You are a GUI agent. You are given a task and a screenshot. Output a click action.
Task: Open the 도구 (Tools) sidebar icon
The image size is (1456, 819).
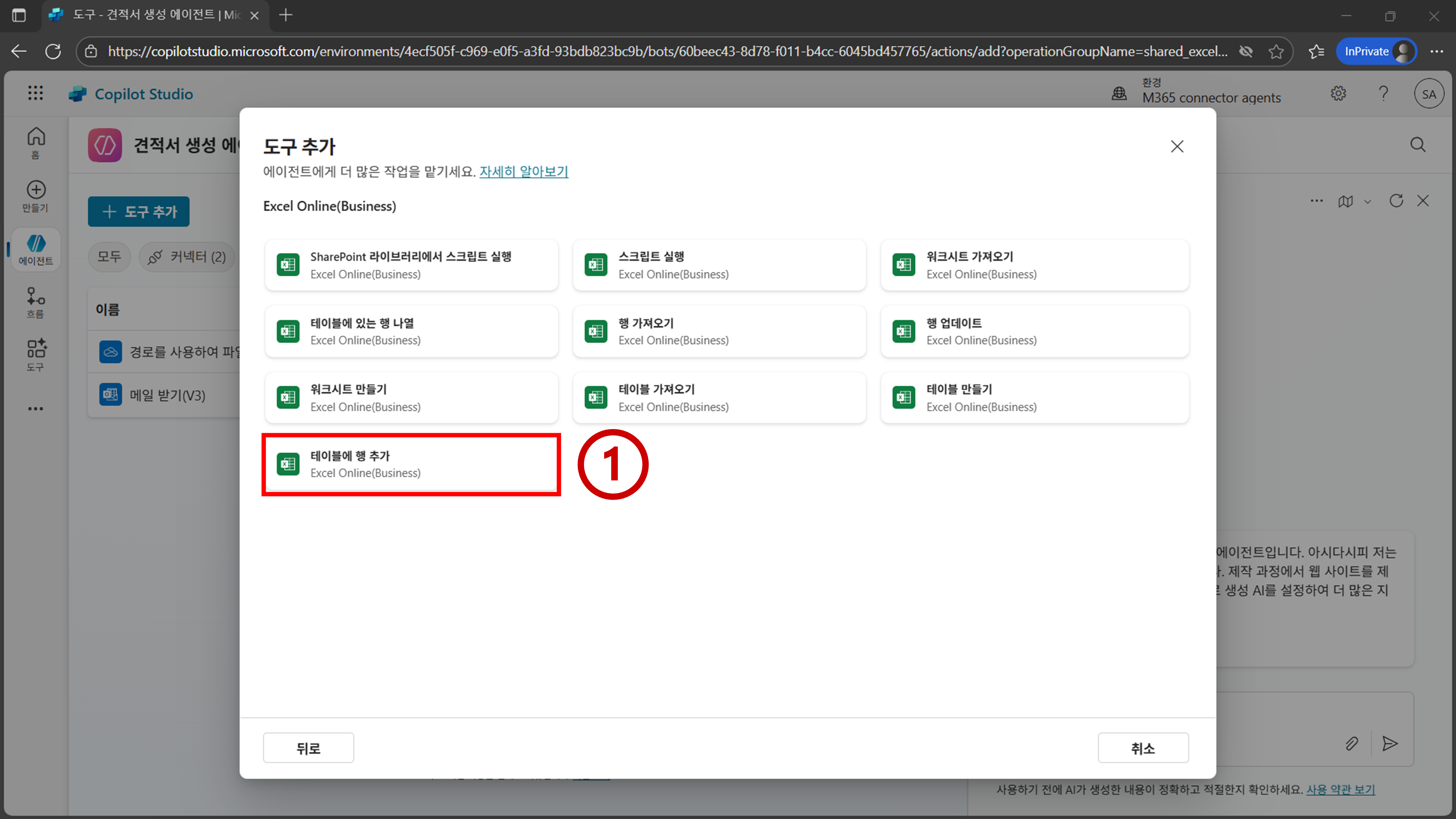click(x=36, y=355)
